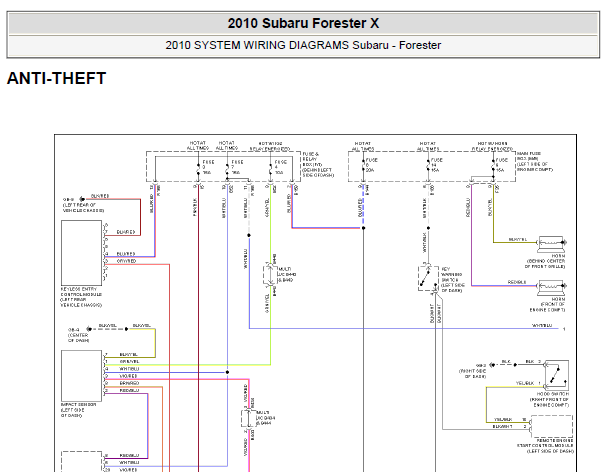Click the ground symbol at left rear of vehicle chassis
This screenshot has width=601, height=472.
pyautogui.click(x=82, y=199)
